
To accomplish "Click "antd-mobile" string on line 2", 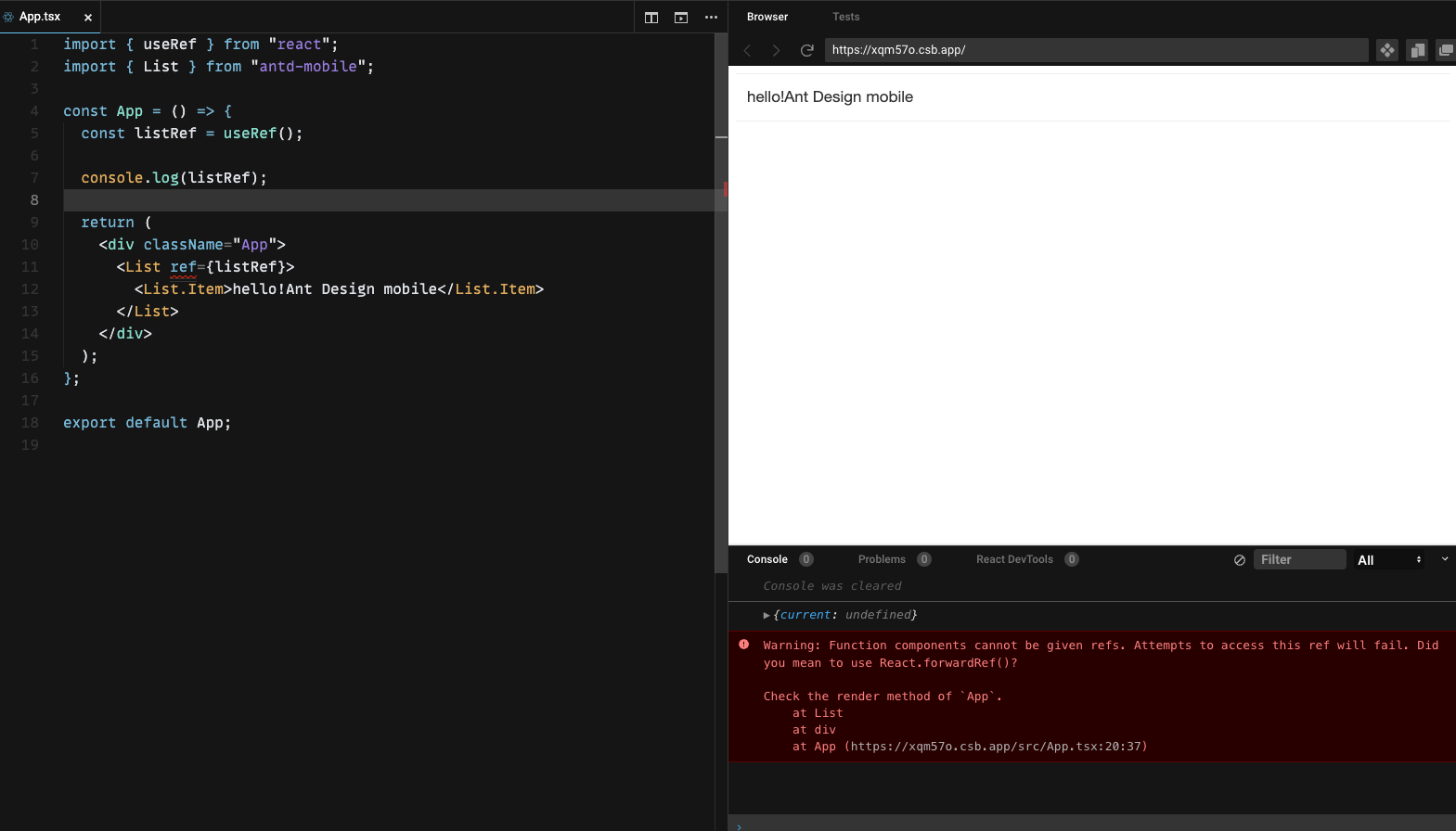I will [308, 67].
